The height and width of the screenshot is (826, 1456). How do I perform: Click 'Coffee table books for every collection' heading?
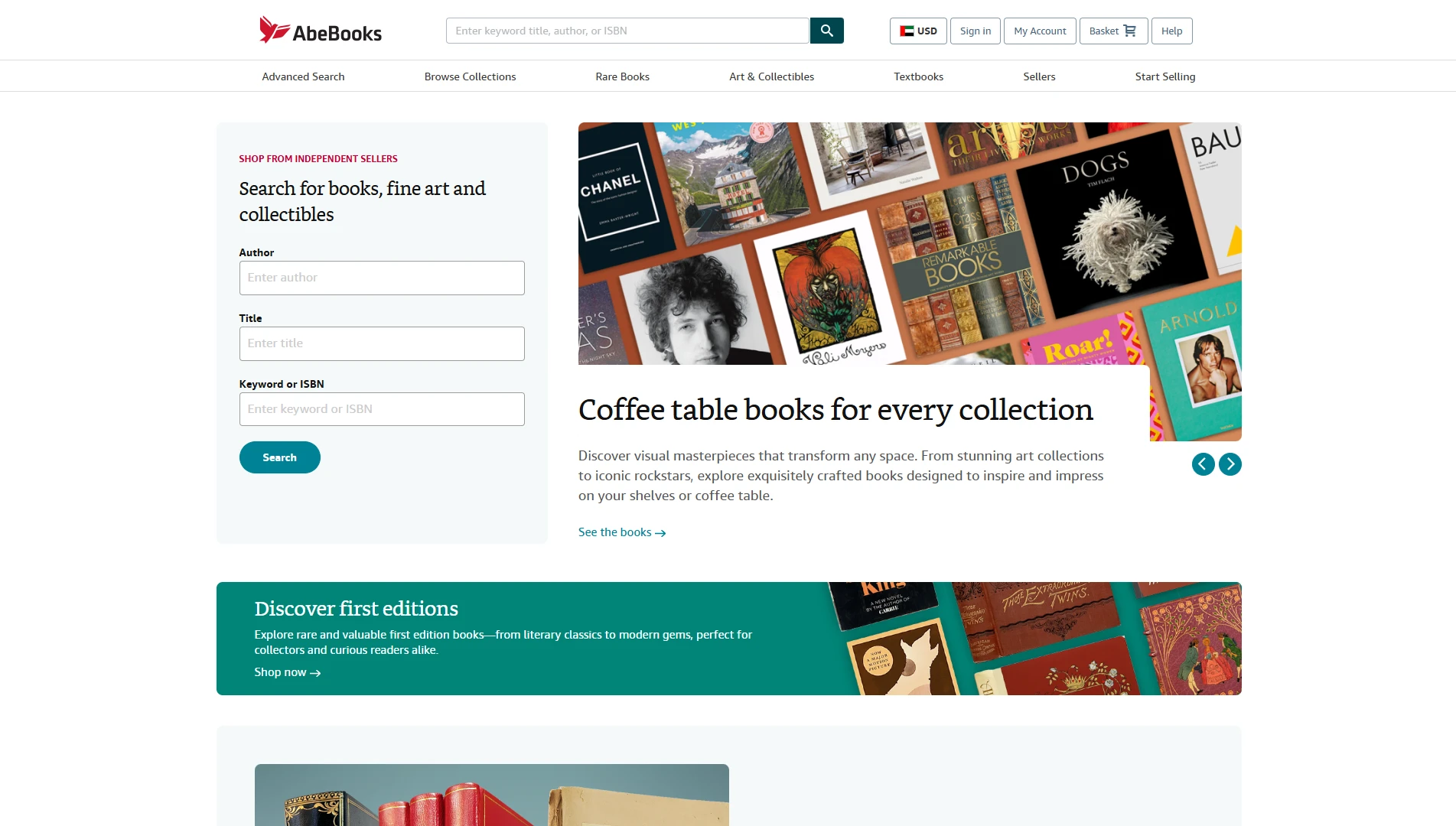tap(835, 410)
